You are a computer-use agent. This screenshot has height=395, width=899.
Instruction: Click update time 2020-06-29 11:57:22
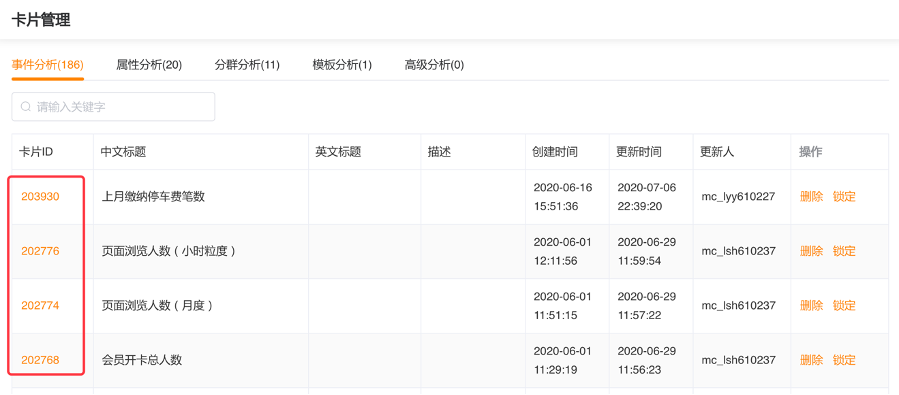(x=647, y=306)
